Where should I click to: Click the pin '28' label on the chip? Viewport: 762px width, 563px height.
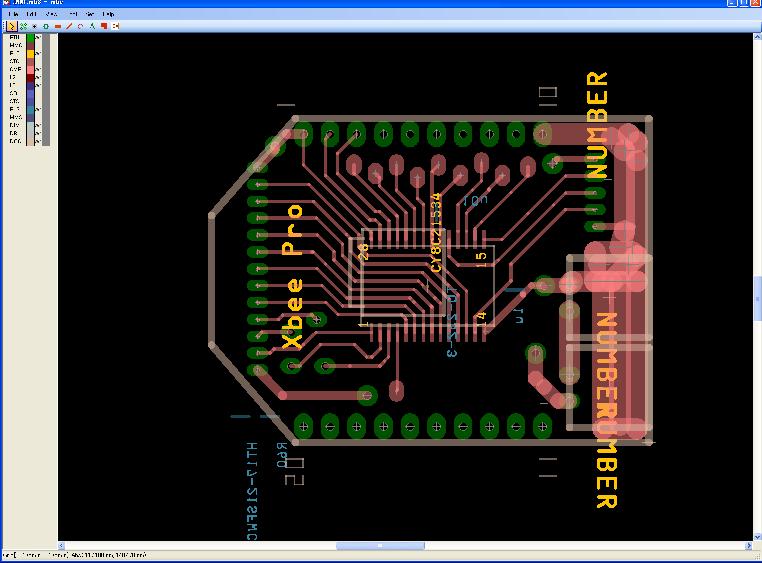click(363, 251)
